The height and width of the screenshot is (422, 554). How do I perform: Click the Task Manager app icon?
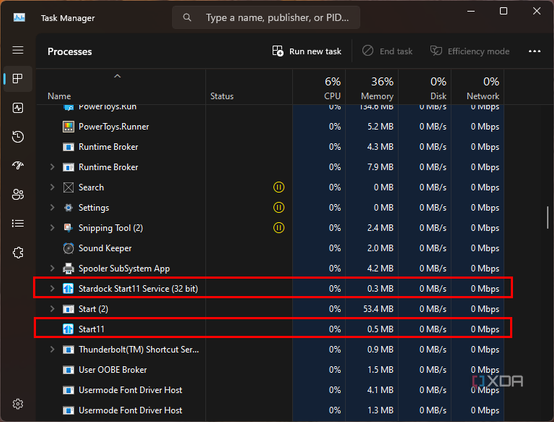[x=19, y=17]
